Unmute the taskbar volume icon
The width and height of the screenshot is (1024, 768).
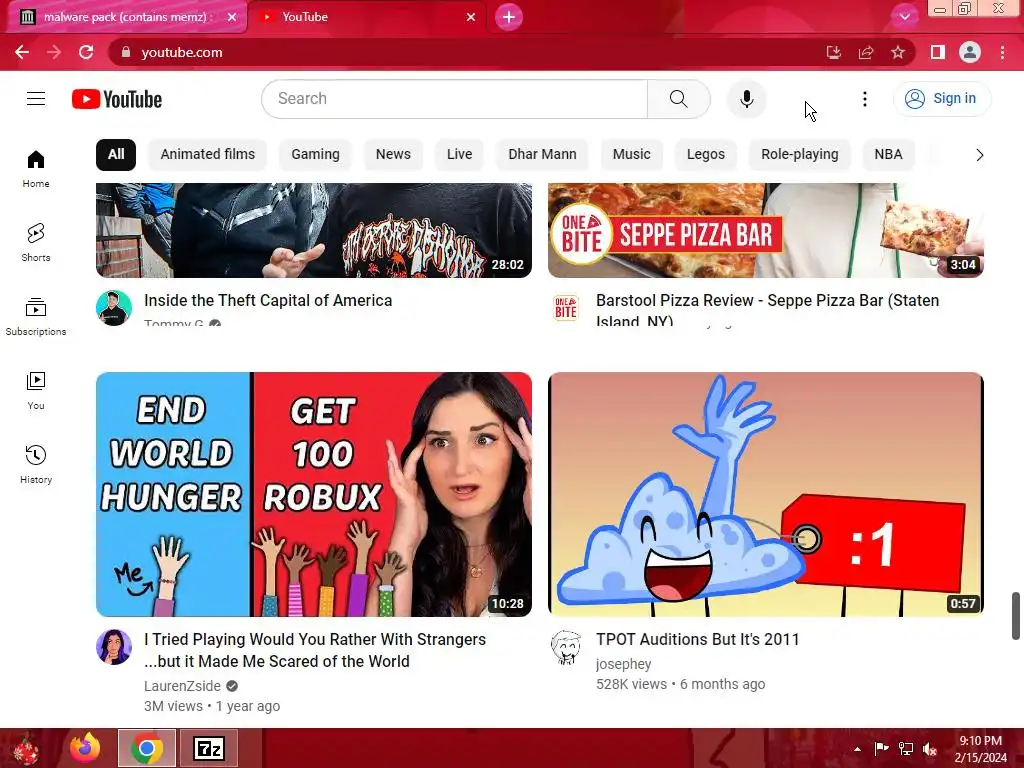click(x=930, y=748)
